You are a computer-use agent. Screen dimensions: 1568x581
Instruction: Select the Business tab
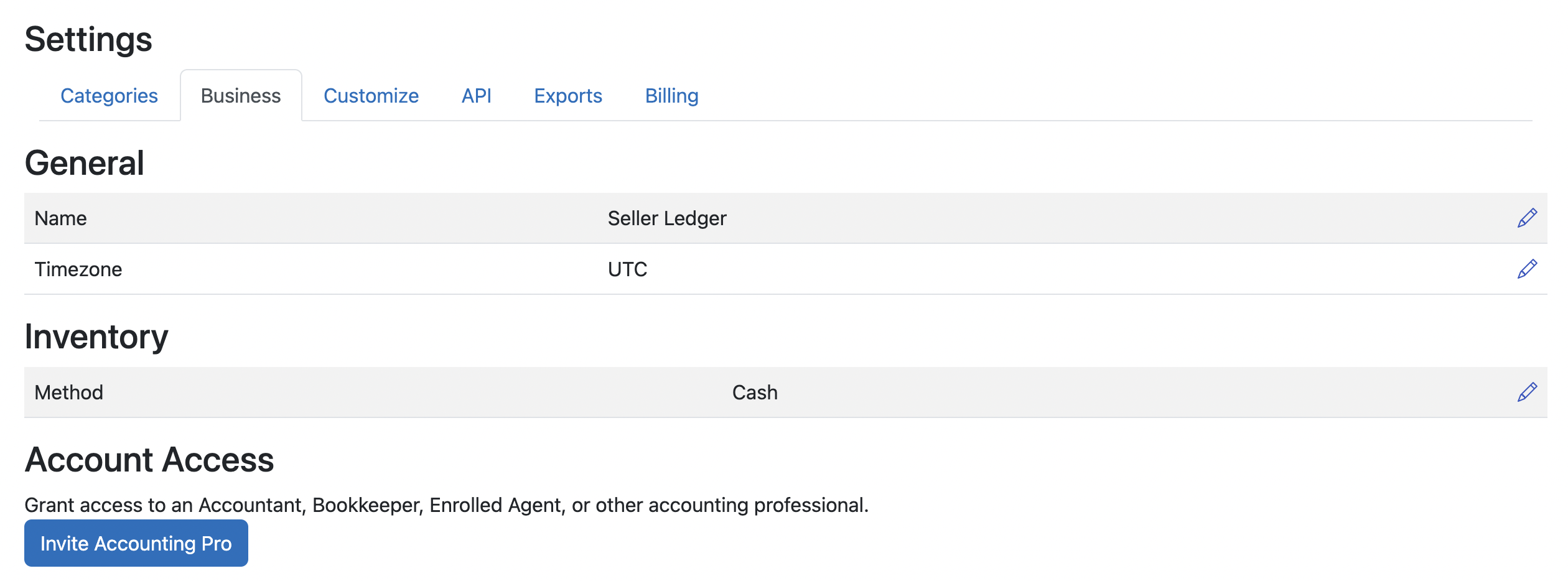pos(240,96)
